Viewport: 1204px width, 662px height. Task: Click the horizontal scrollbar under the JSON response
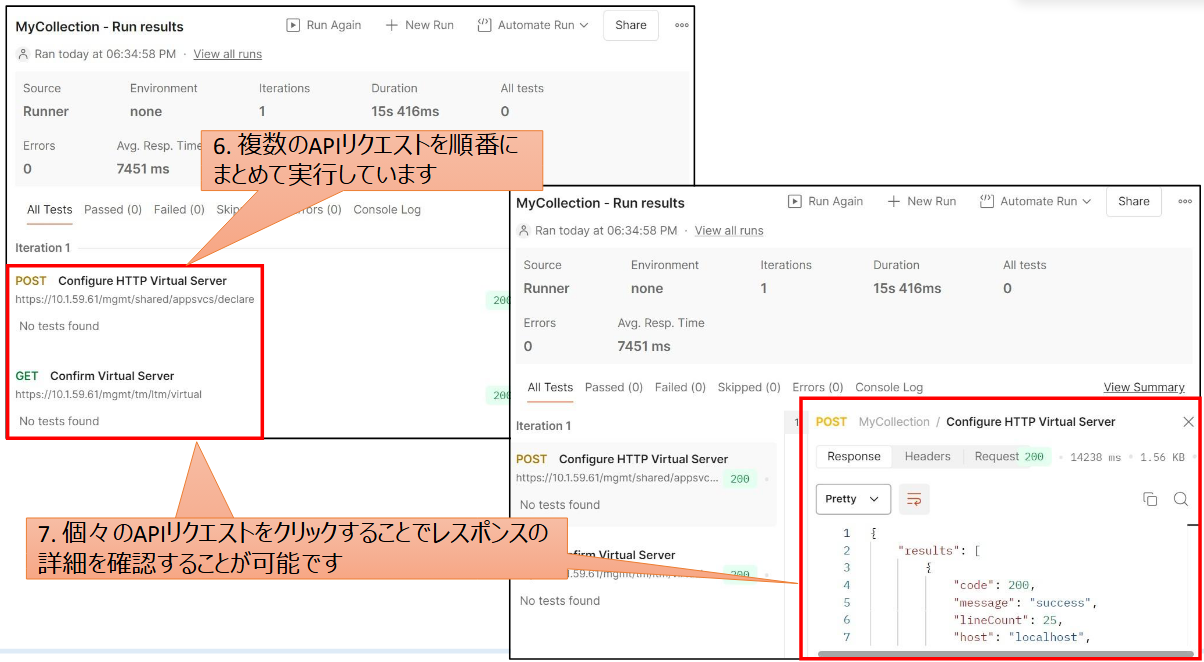click(1000, 654)
